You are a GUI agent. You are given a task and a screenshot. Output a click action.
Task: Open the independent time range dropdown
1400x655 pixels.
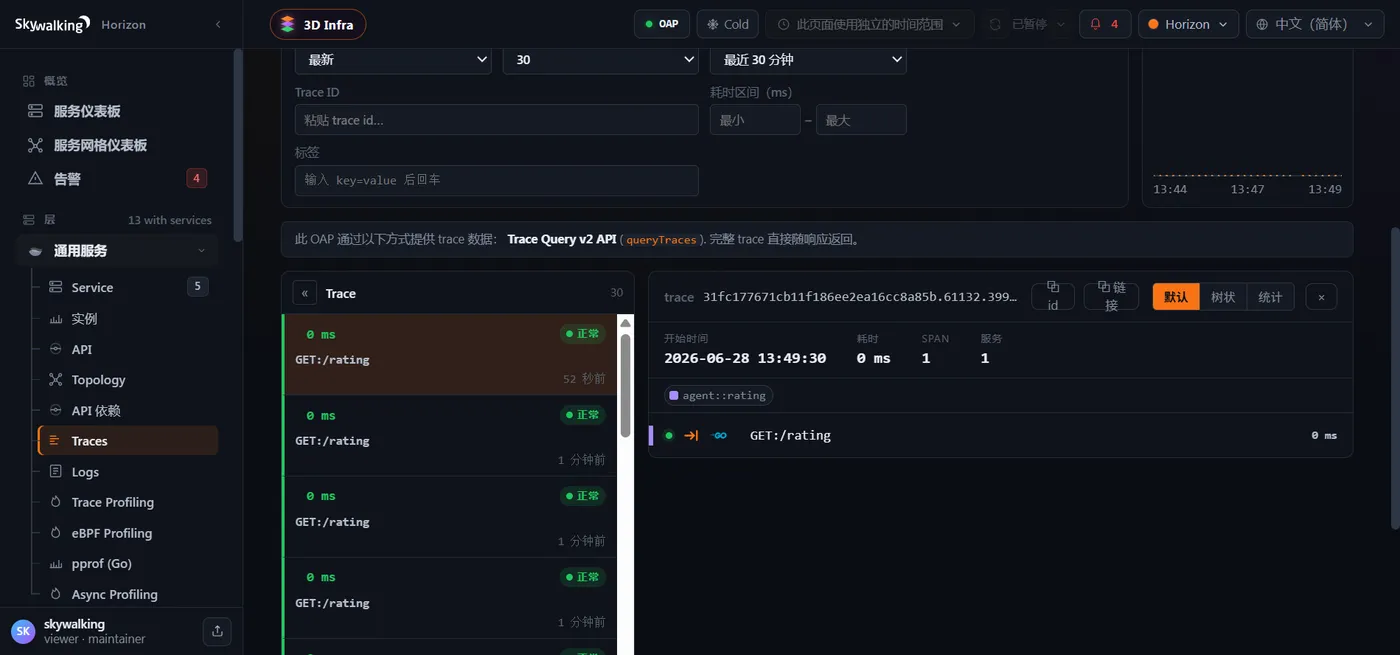(869, 24)
